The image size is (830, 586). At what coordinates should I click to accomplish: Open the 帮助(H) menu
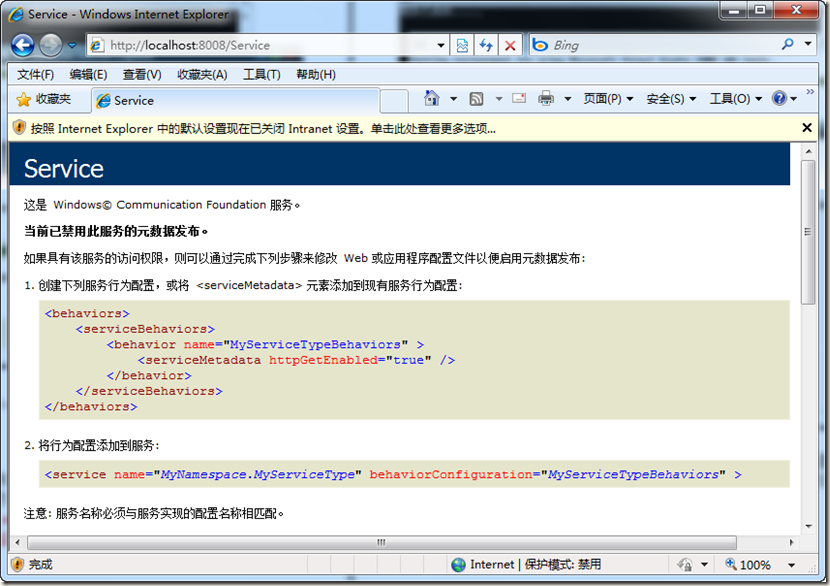pos(316,75)
